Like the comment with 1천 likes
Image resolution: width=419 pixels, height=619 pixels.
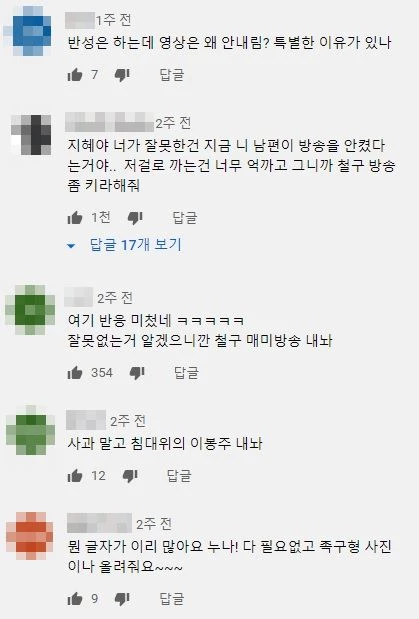coord(75,217)
